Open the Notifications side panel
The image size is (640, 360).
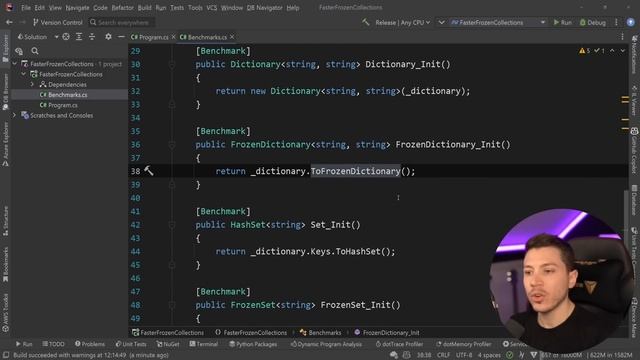[x=634, y=55]
